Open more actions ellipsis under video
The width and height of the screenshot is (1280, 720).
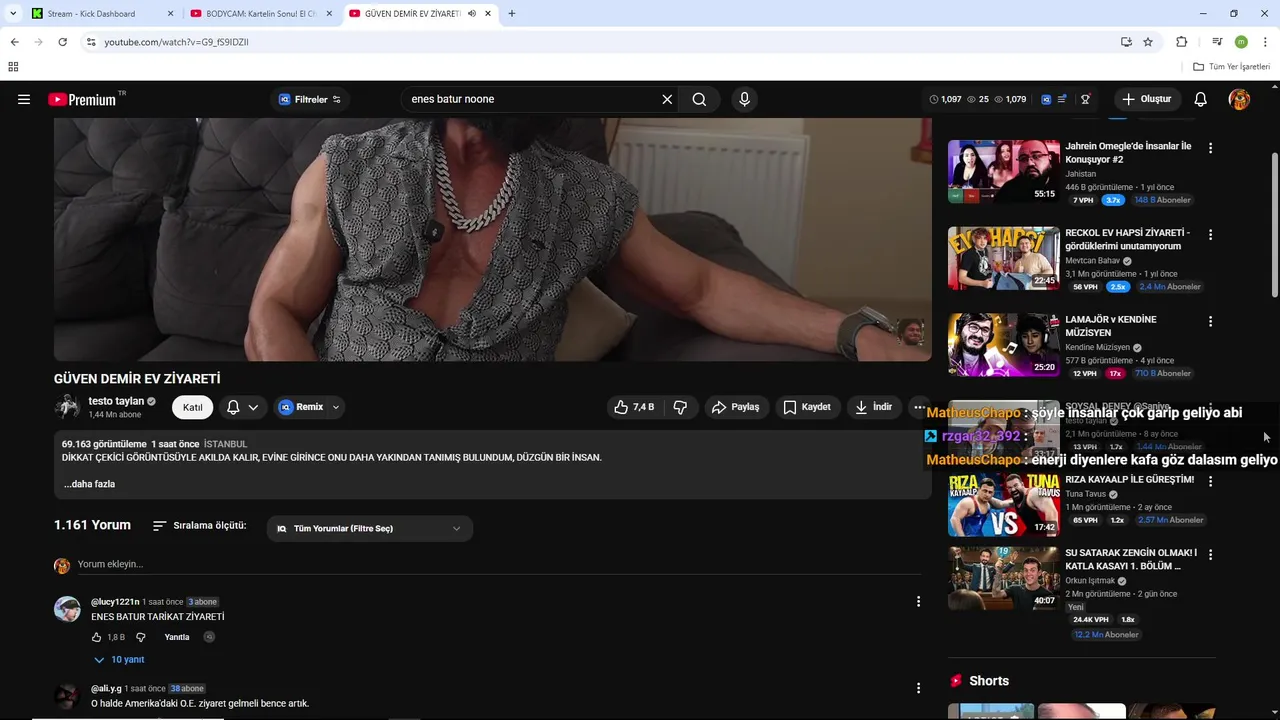(x=919, y=407)
